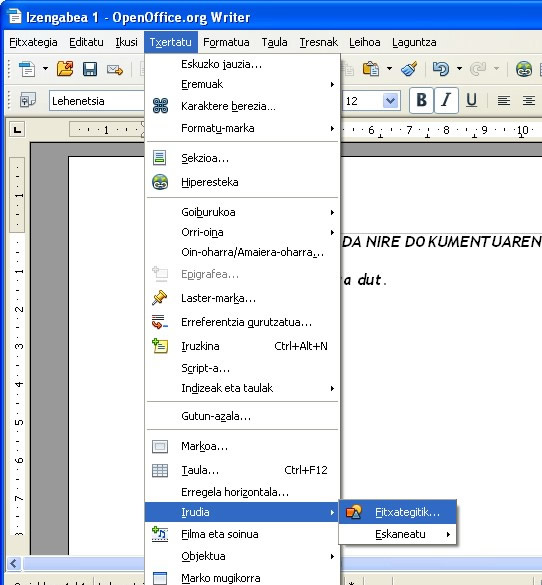Click the Format paintbrush icon
Viewport: 542px width, 585px height.
pos(409,69)
